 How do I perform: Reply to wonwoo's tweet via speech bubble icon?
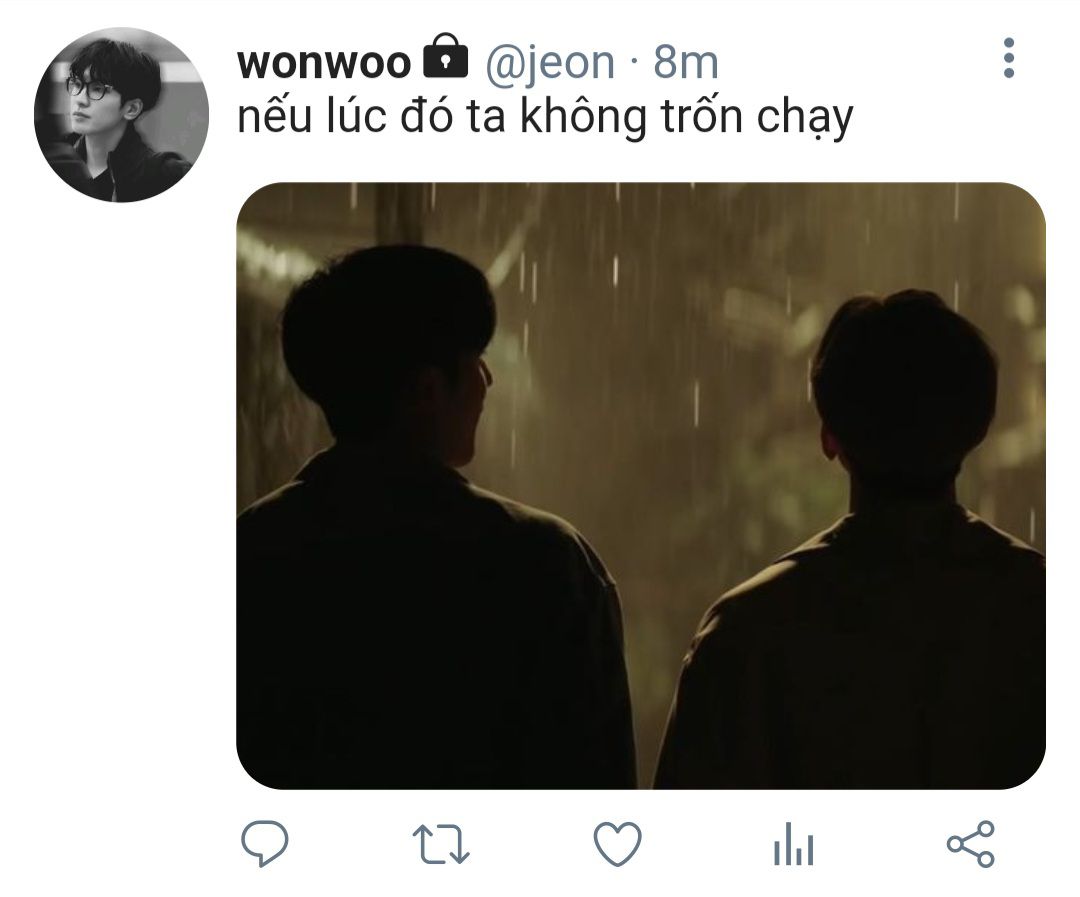264,843
